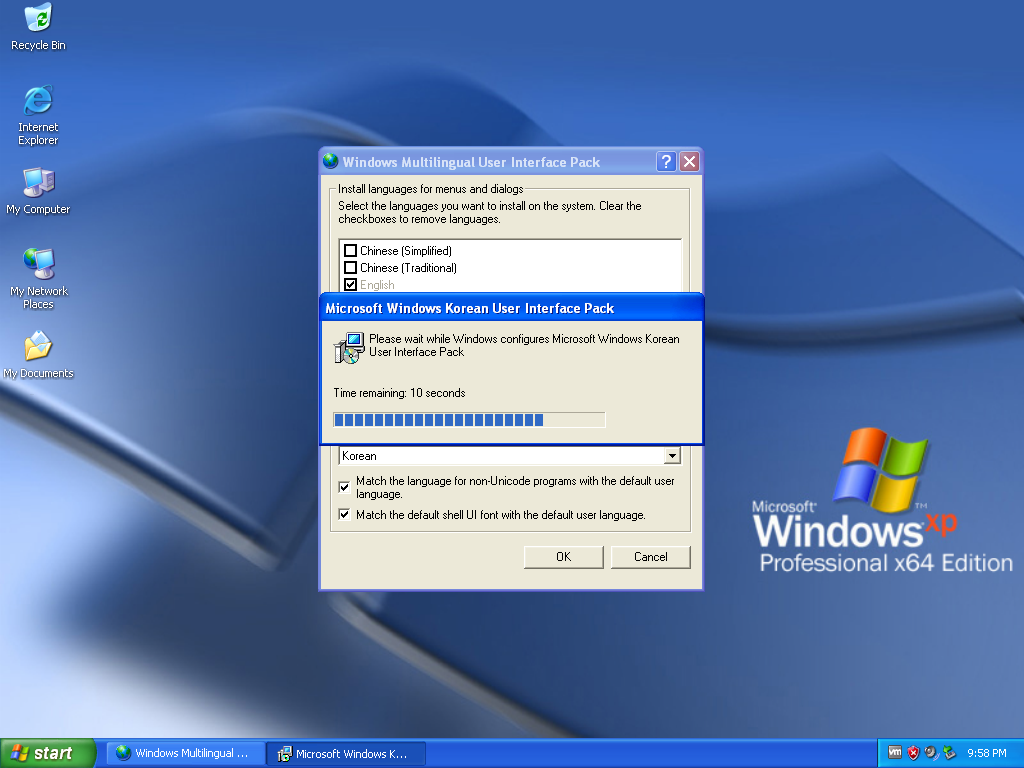Image resolution: width=1024 pixels, height=768 pixels.
Task: Click the installation progress bar
Action: (x=469, y=420)
